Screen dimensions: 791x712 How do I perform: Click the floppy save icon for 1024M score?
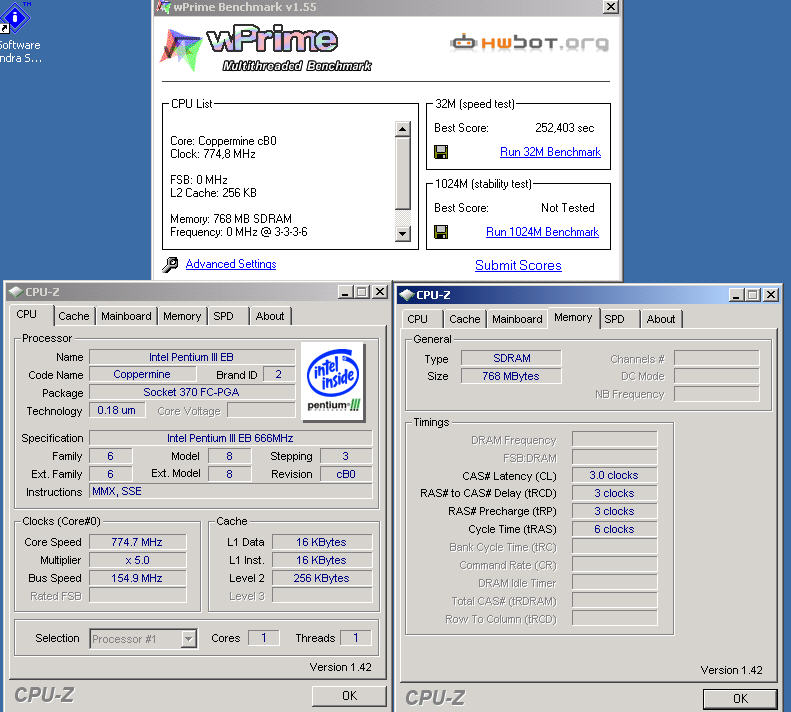click(441, 232)
